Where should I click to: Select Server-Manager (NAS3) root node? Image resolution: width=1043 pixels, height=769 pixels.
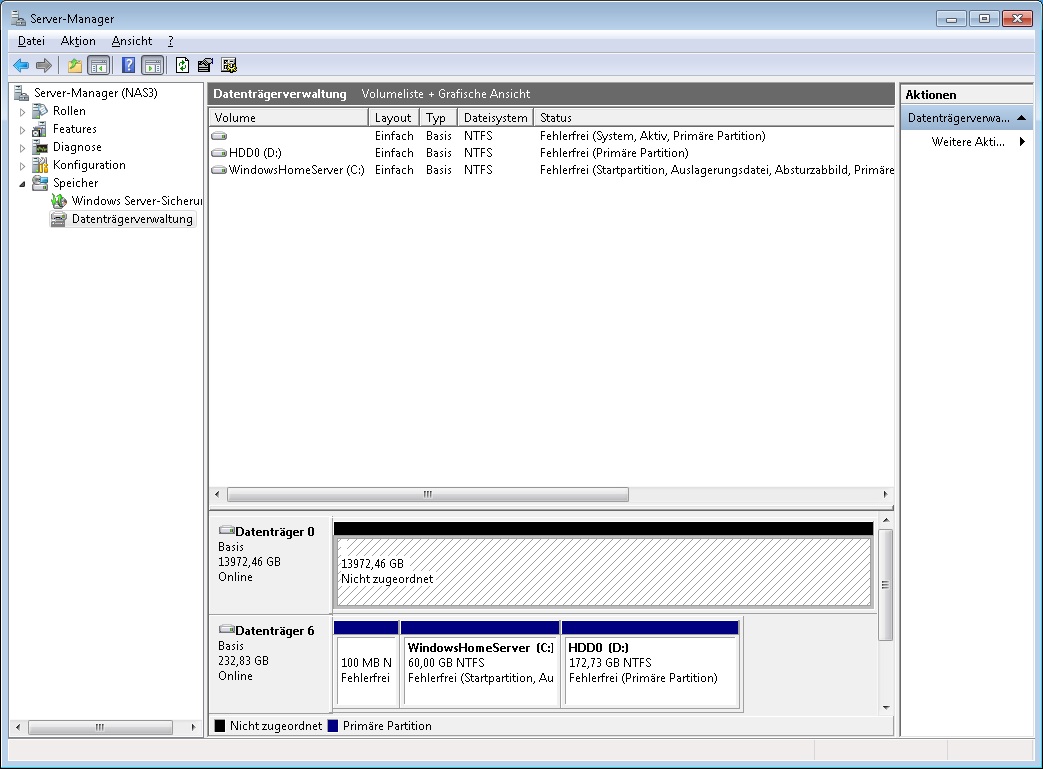[96, 93]
